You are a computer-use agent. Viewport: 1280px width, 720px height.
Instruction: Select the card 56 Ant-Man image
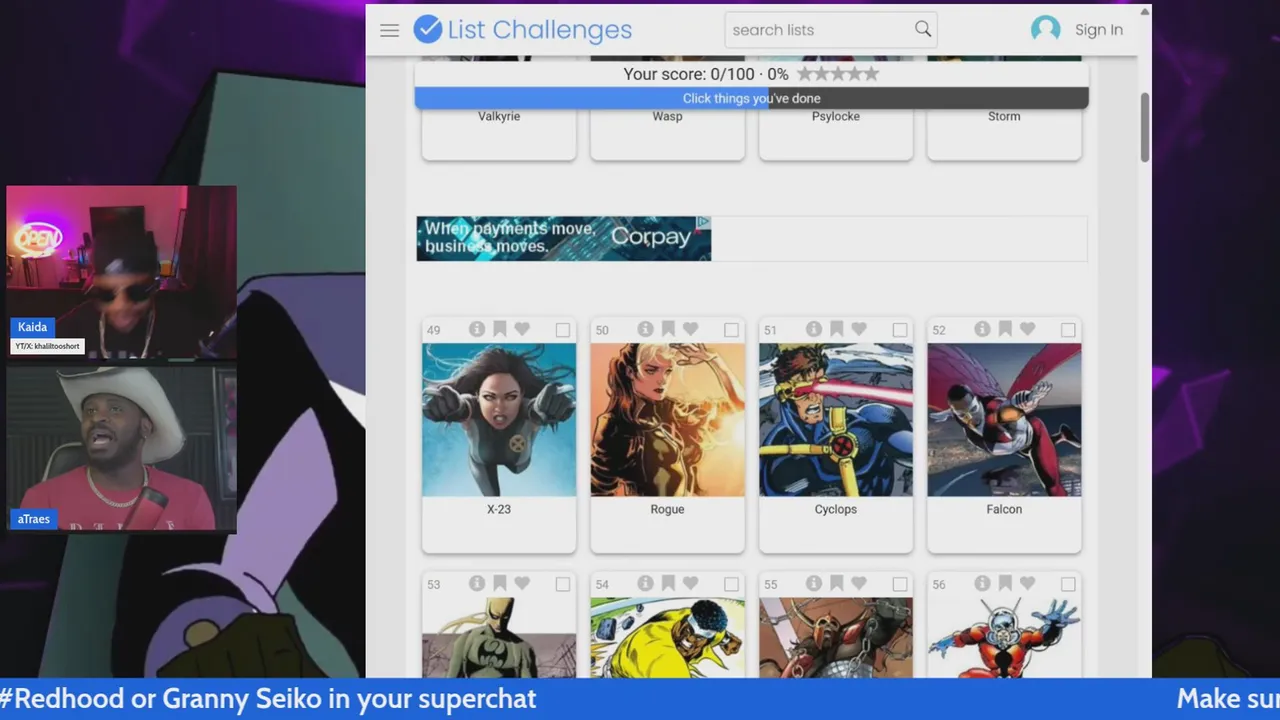tap(1004, 637)
